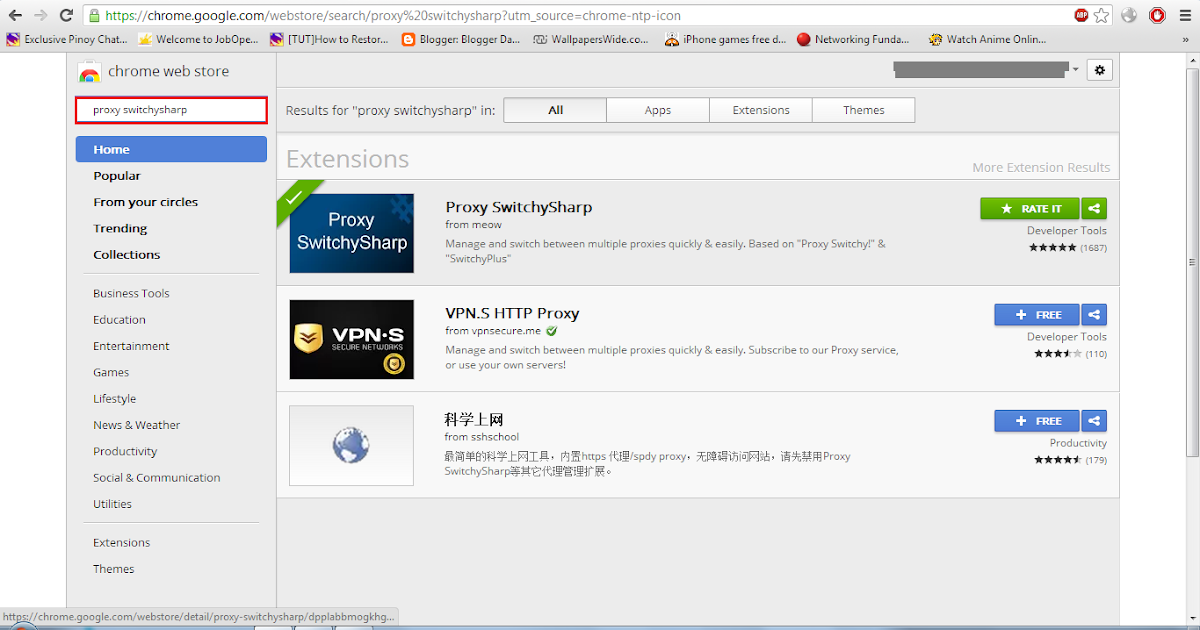The width and height of the screenshot is (1200, 630).
Task: Browse the News & Weather category
Action: pos(137,425)
